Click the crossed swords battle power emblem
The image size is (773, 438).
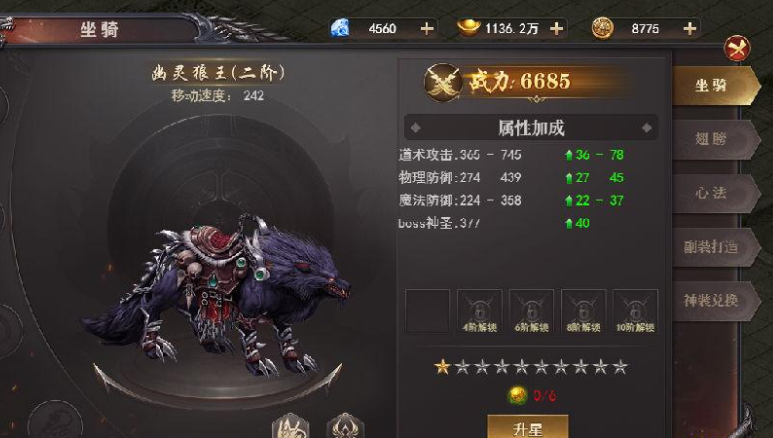(x=443, y=82)
